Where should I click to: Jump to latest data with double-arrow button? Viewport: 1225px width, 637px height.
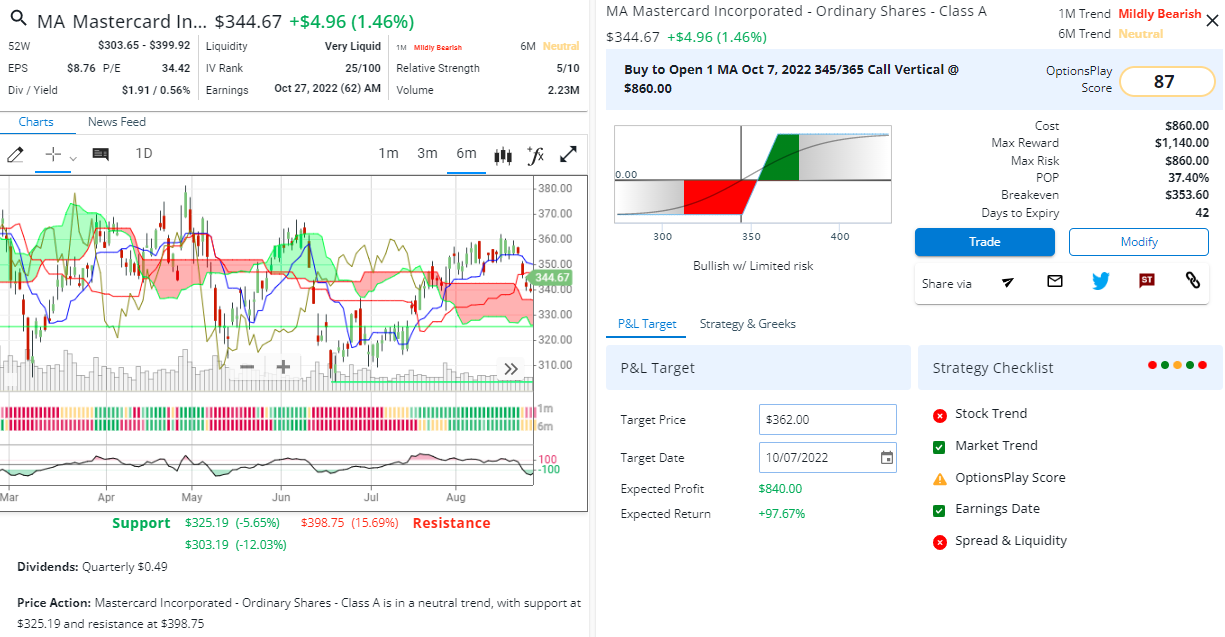click(511, 368)
